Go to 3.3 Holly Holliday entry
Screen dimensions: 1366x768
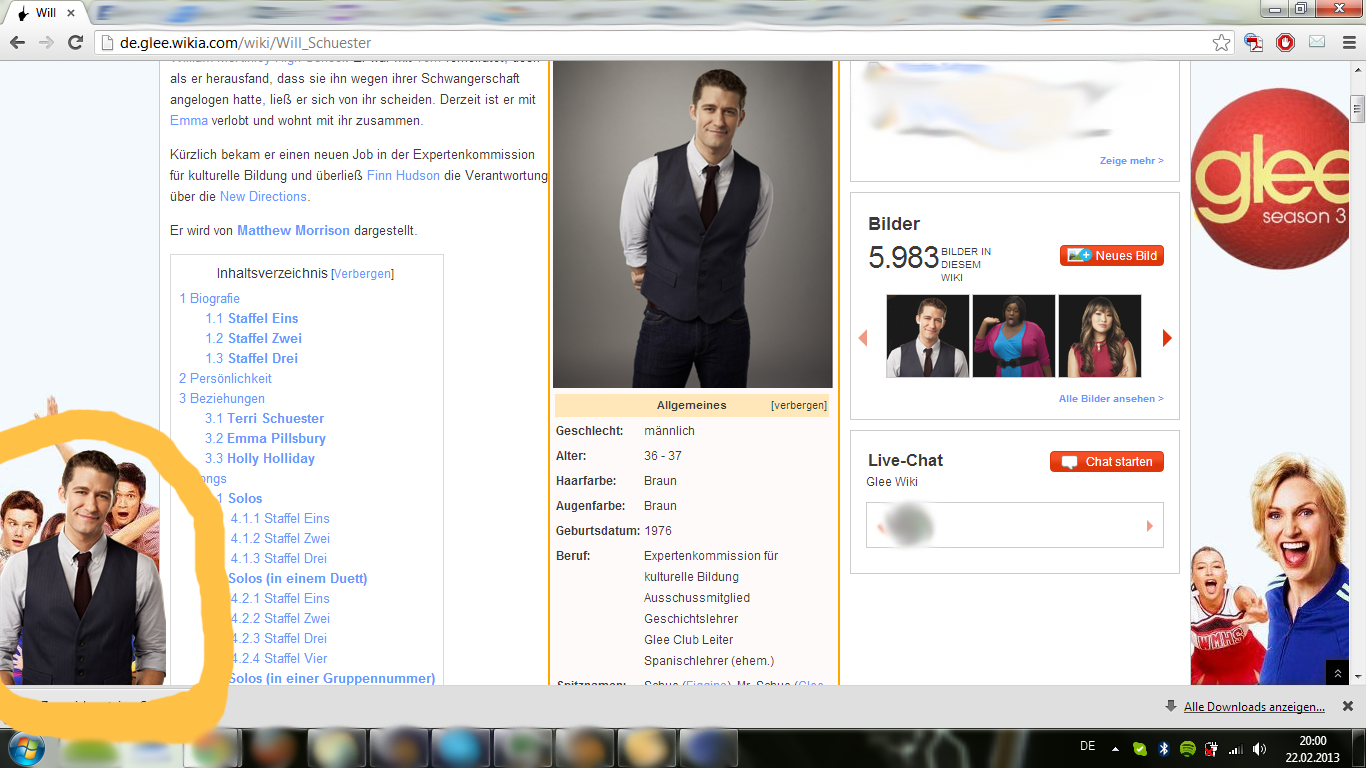tap(260, 458)
